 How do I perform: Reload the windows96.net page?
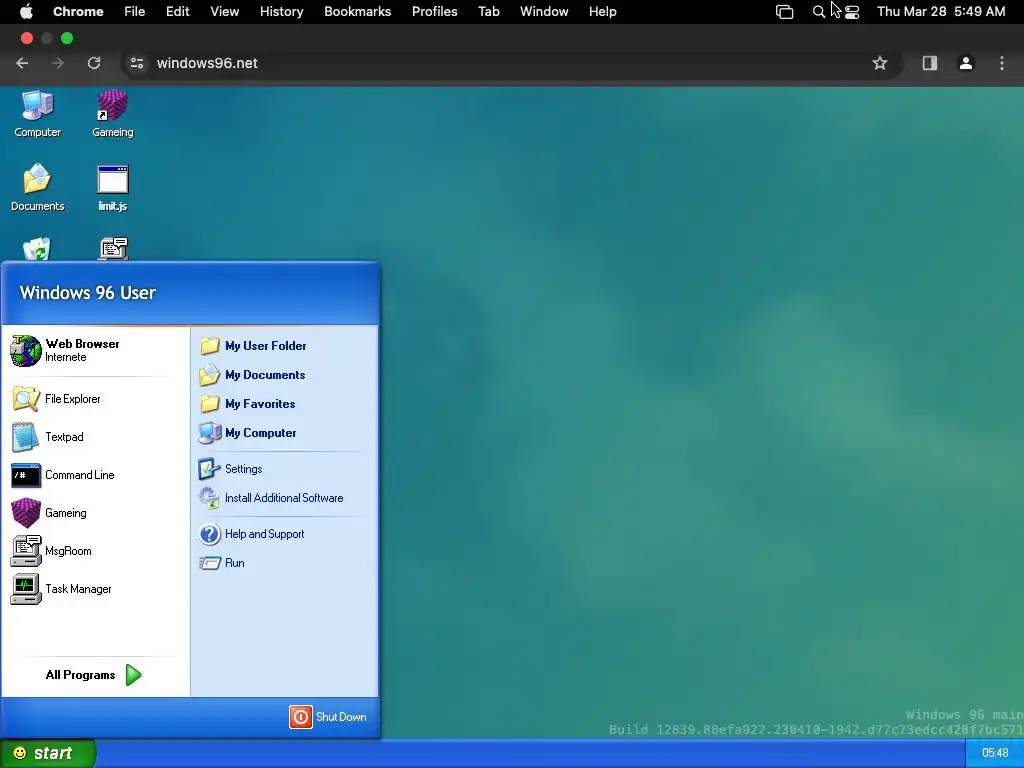coord(94,63)
